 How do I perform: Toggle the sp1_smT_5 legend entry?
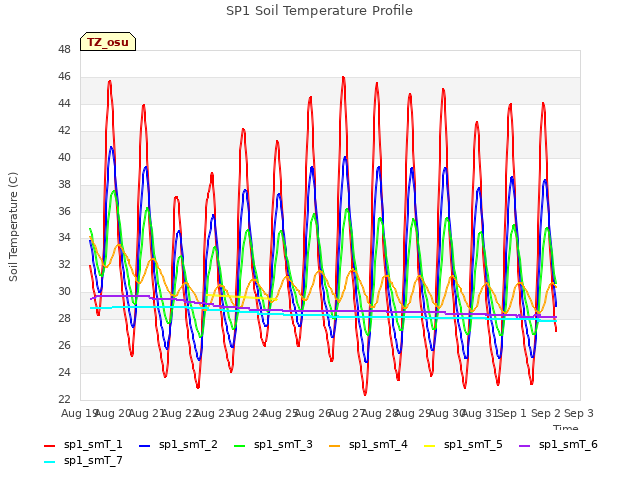463,445
